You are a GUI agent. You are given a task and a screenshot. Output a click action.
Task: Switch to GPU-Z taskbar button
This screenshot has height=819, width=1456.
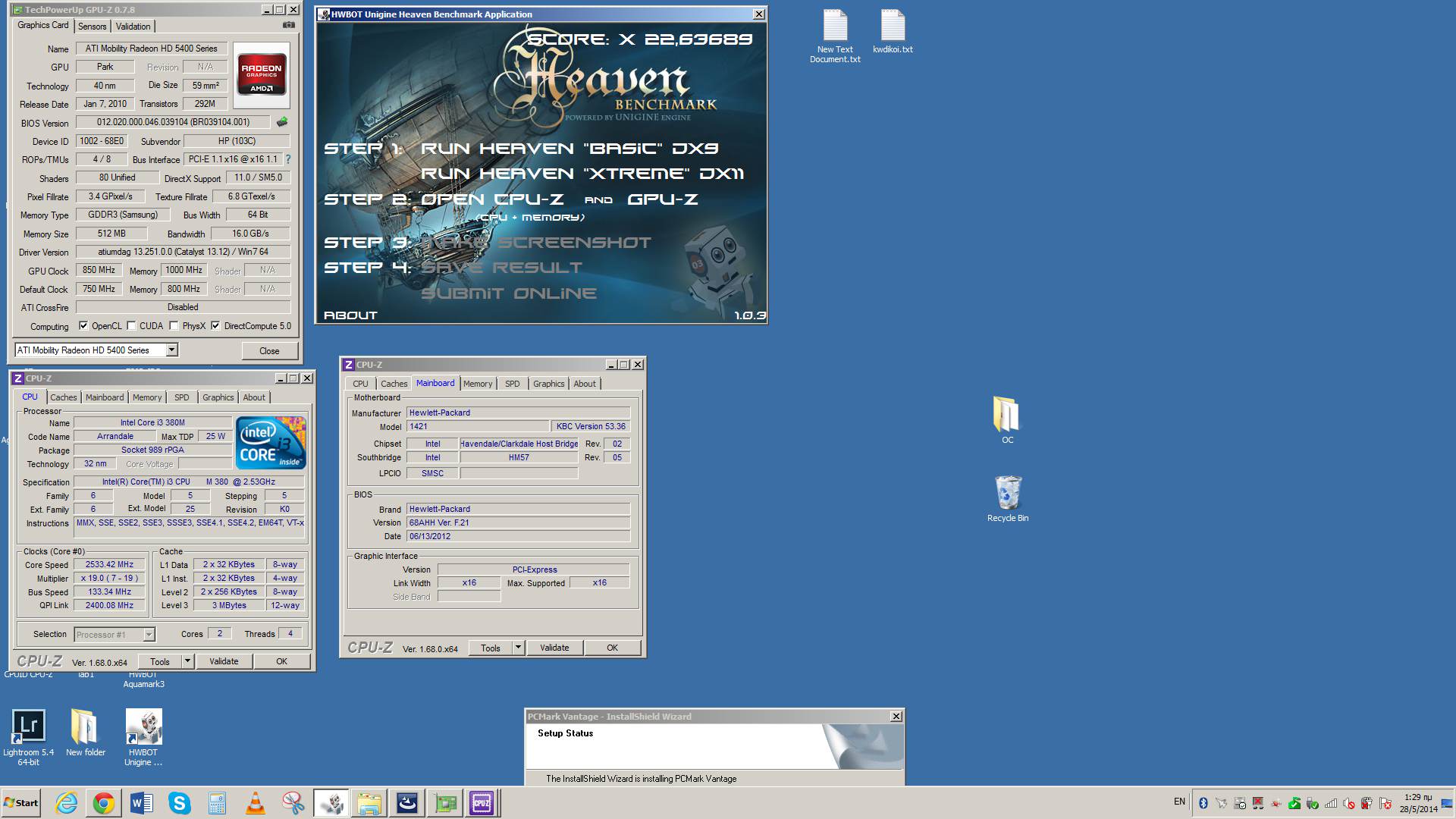(445, 803)
